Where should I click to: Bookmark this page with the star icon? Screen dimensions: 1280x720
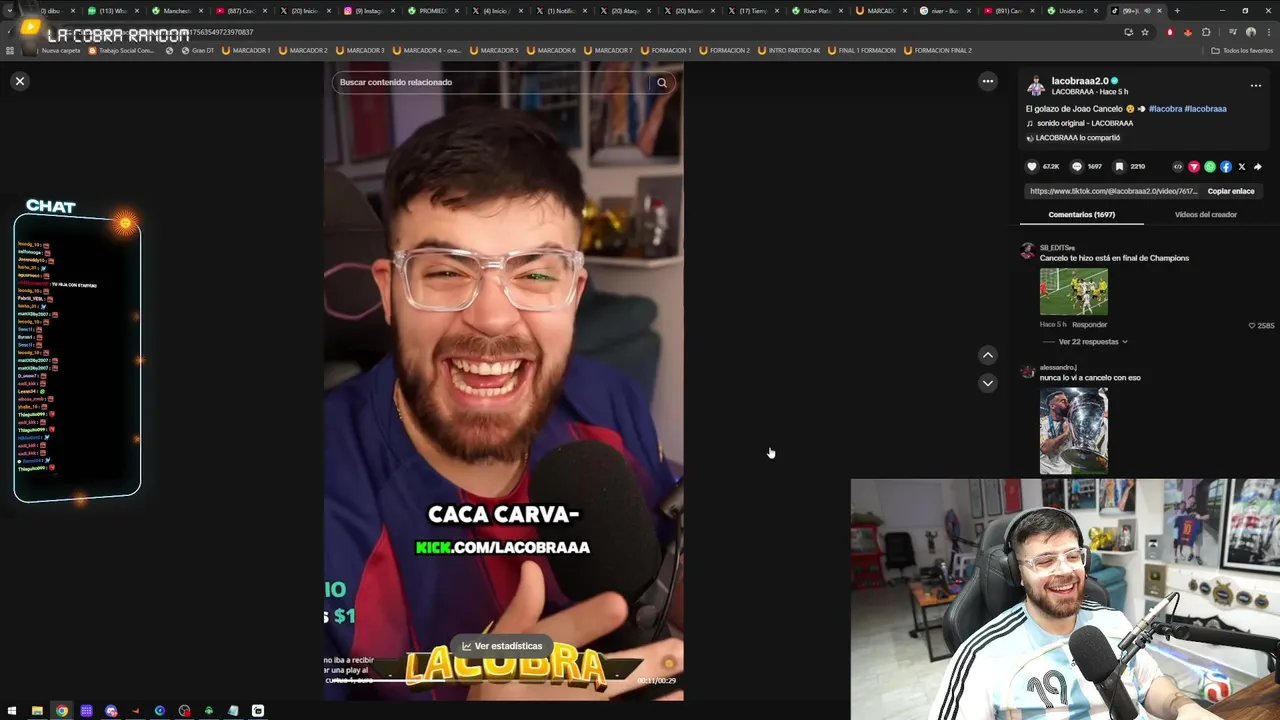1145,32
